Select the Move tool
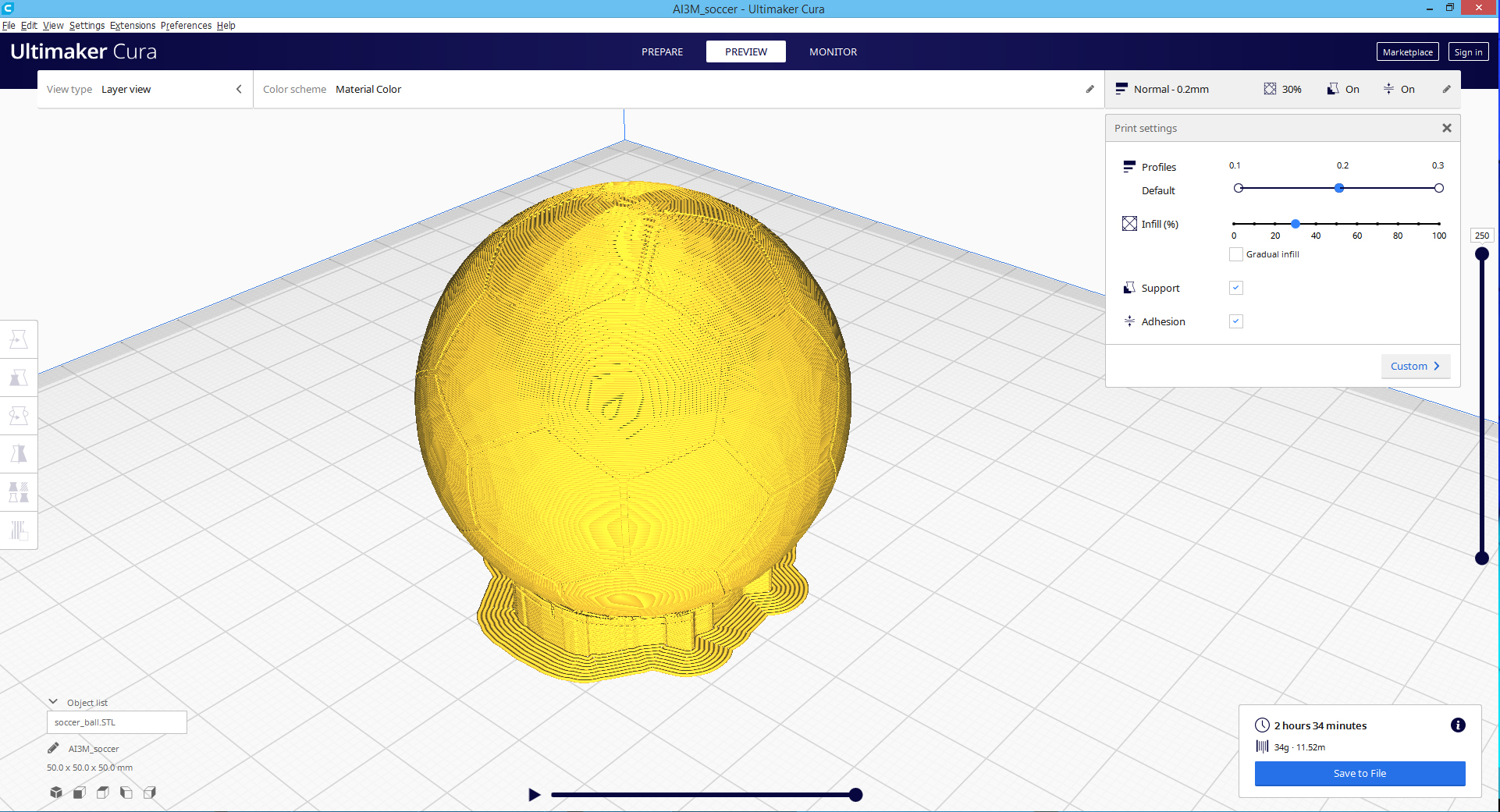This screenshot has width=1500, height=812. click(19, 339)
